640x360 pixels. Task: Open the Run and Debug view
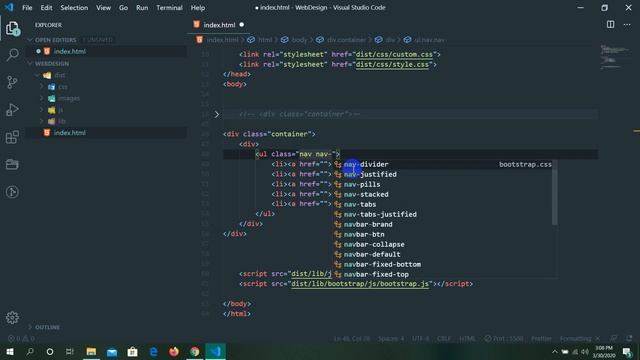pyautogui.click(x=12, y=109)
